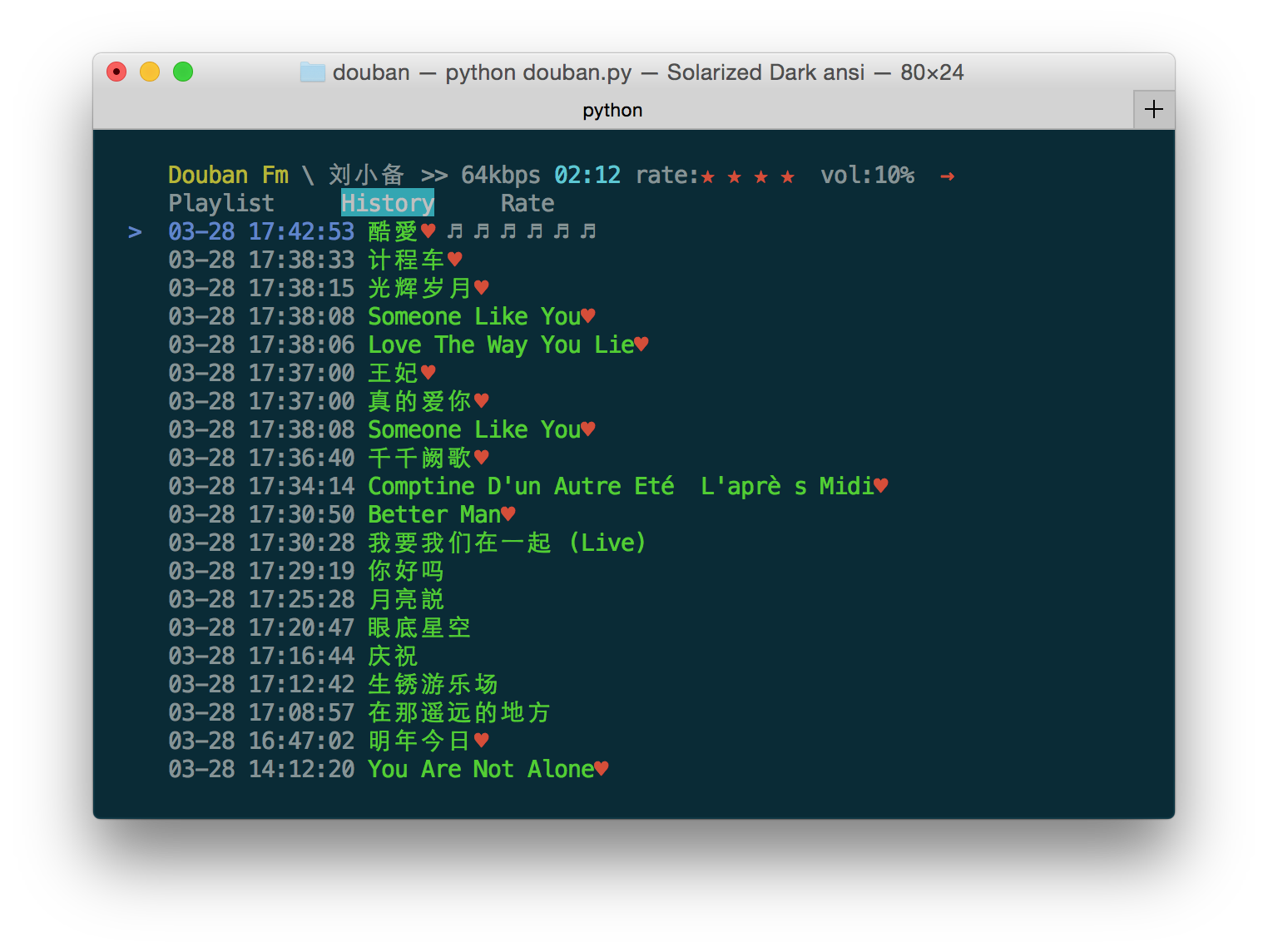1268x952 pixels.
Task: Select the 你好吗 history entry
Action: point(306,571)
